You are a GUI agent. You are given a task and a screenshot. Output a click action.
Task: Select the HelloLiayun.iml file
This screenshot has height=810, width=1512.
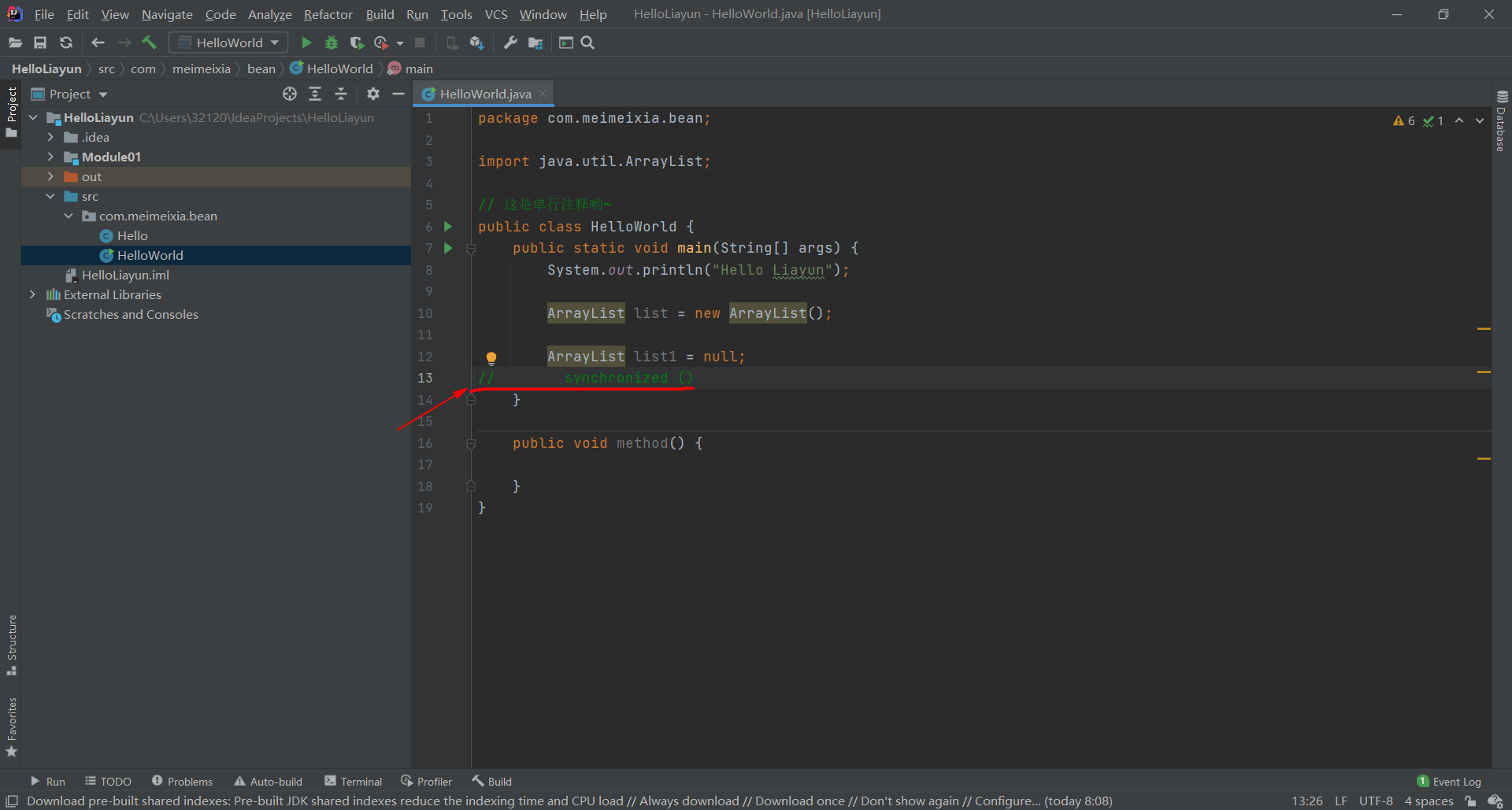point(125,275)
